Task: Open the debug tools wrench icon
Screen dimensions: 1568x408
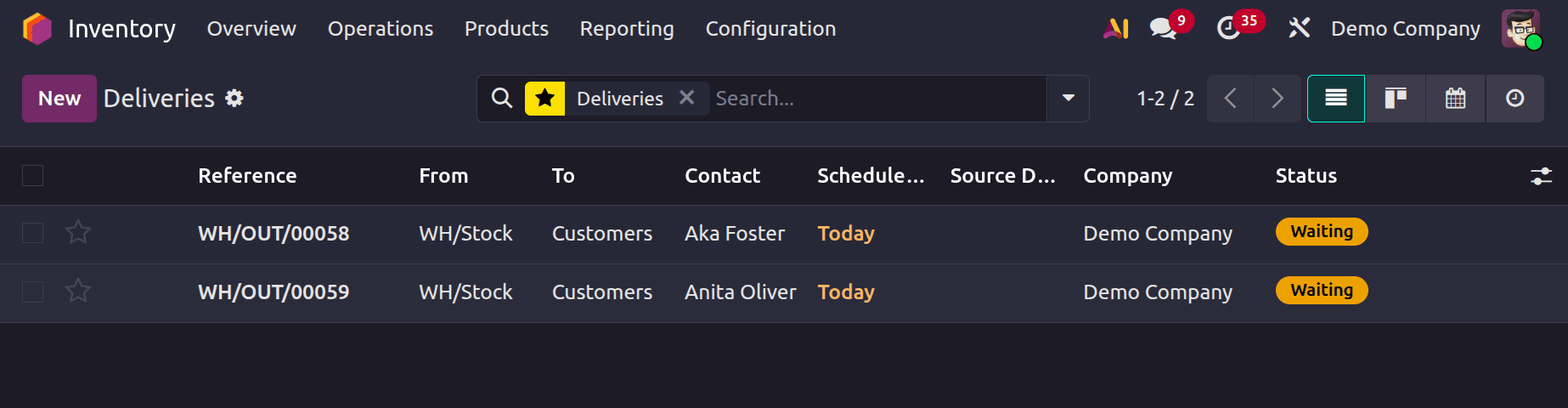Action: 1299,29
